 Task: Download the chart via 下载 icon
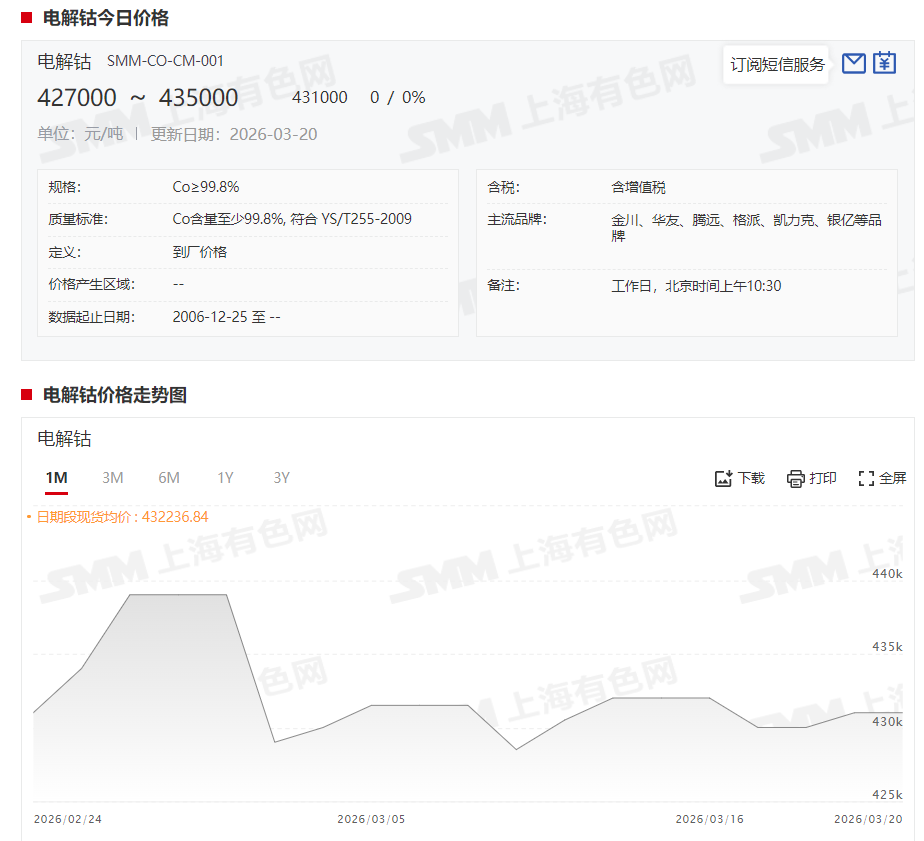739,478
